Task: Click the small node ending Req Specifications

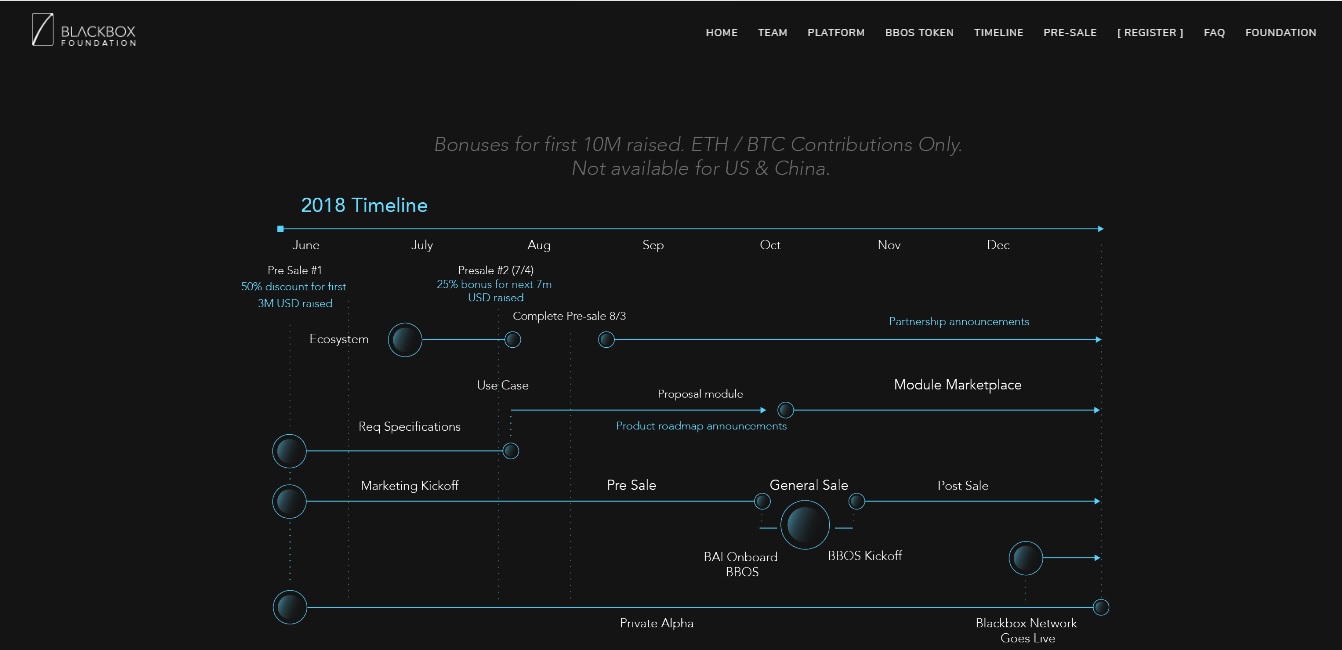Action: [510, 451]
